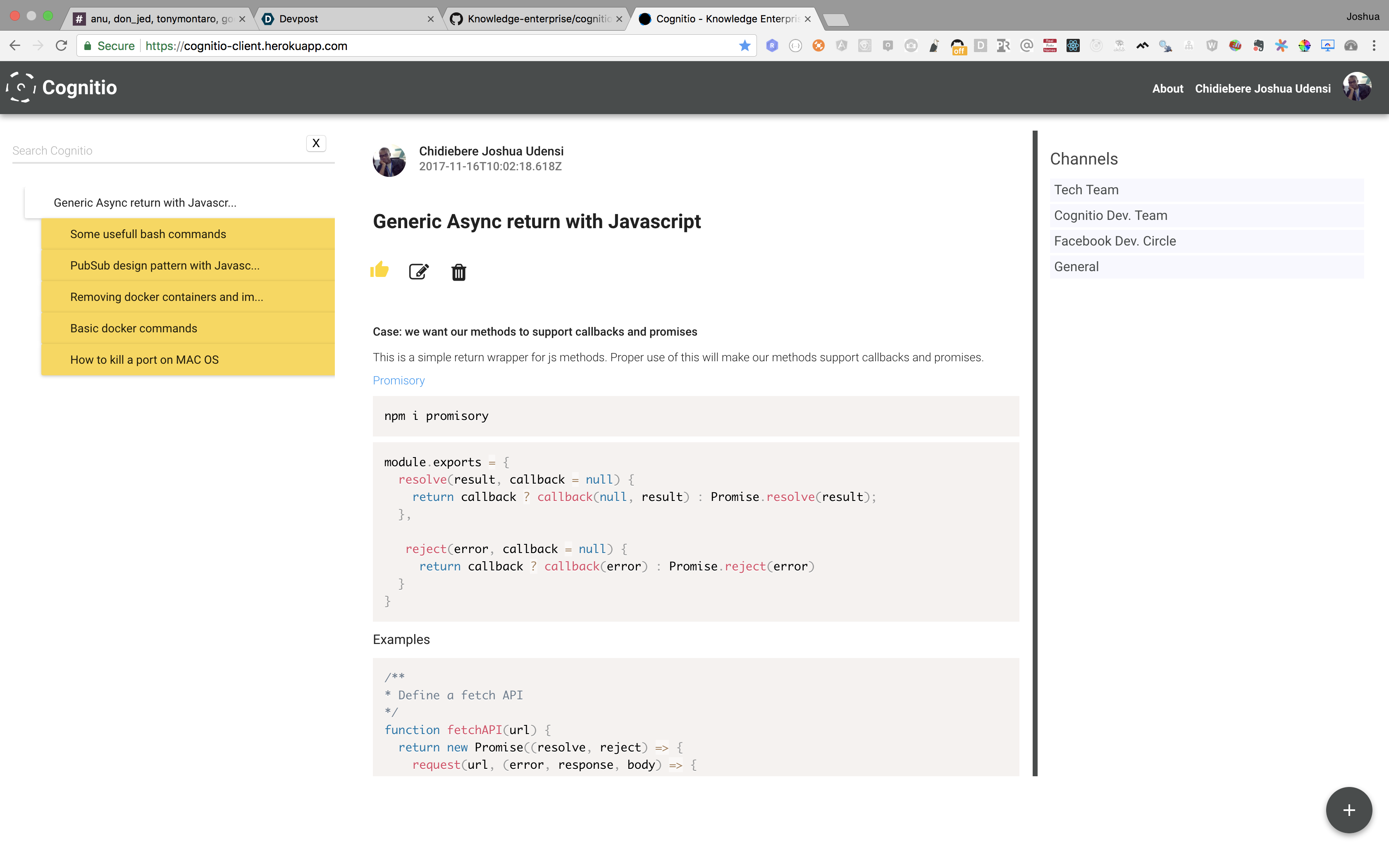Switch to the Devpost browser tab
1389x868 pixels.
(x=344, y=19)
